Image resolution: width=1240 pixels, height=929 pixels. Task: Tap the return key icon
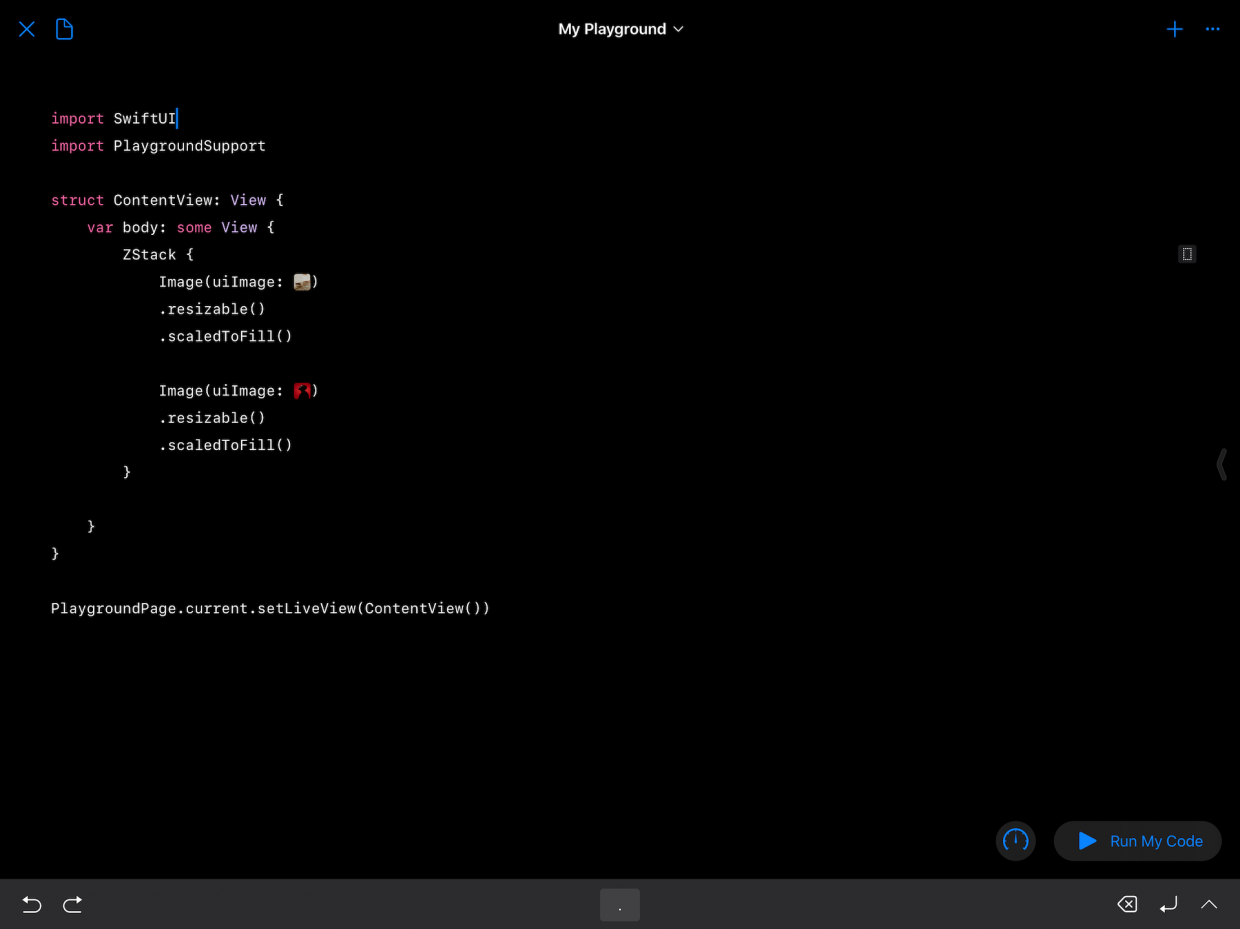coord(1169,904)
